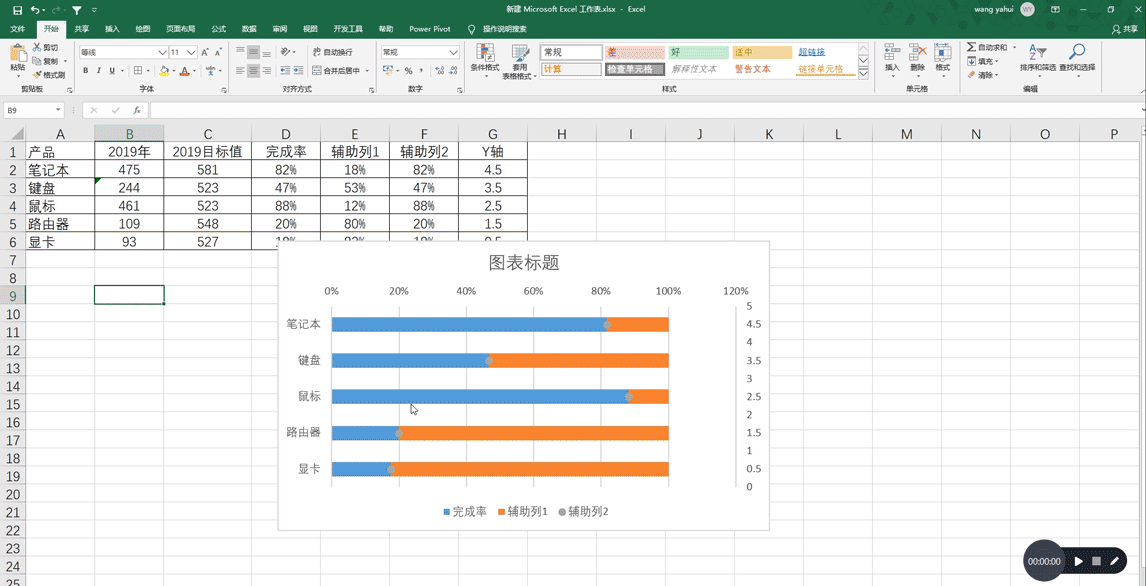
Task: Open Sort and Filter (排序和筛选)
Action: click(x=1038, y=58)
